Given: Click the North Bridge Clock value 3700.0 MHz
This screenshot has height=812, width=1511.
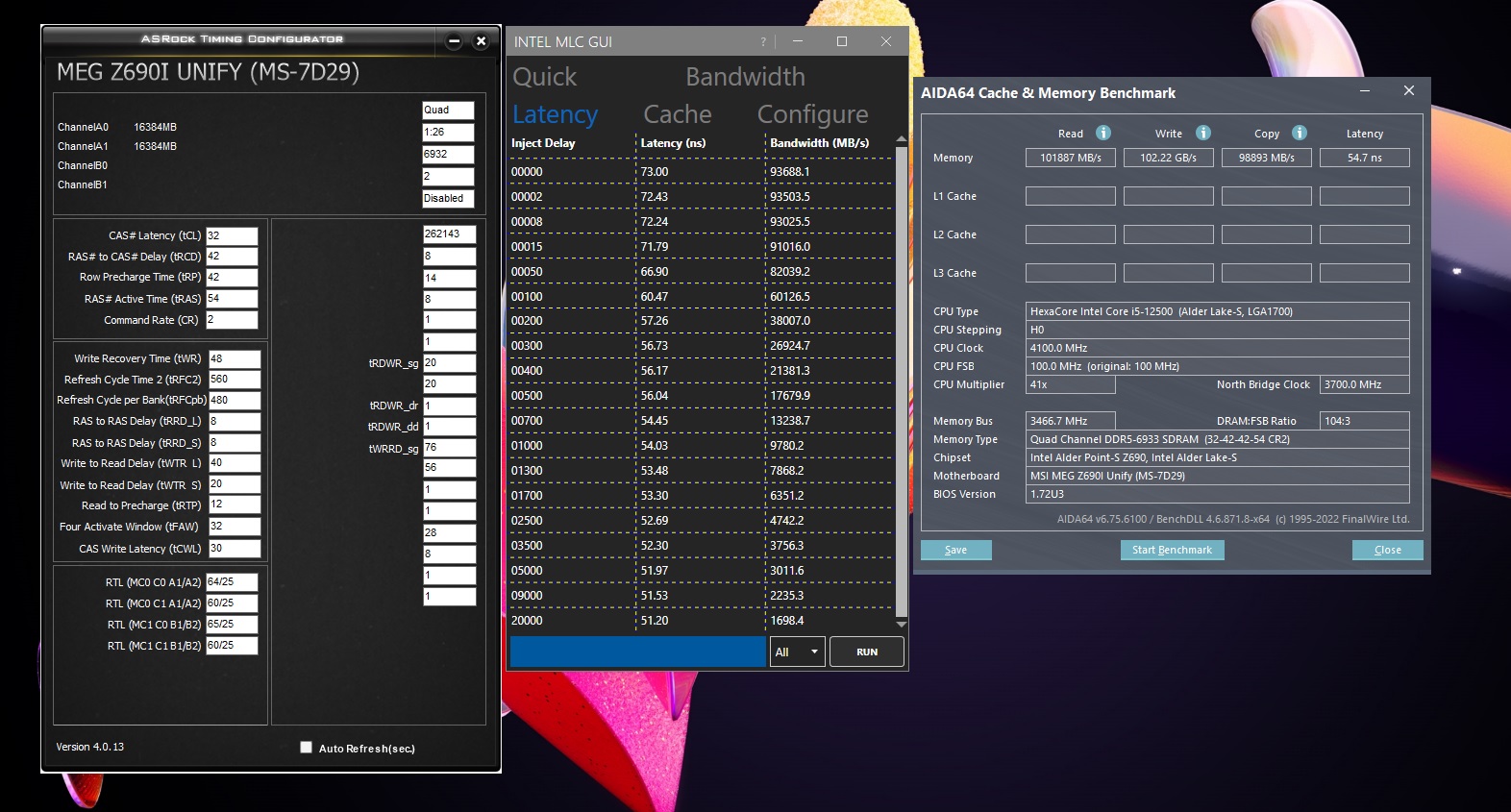Looking at the screenshot, I should click(1365, 384).
